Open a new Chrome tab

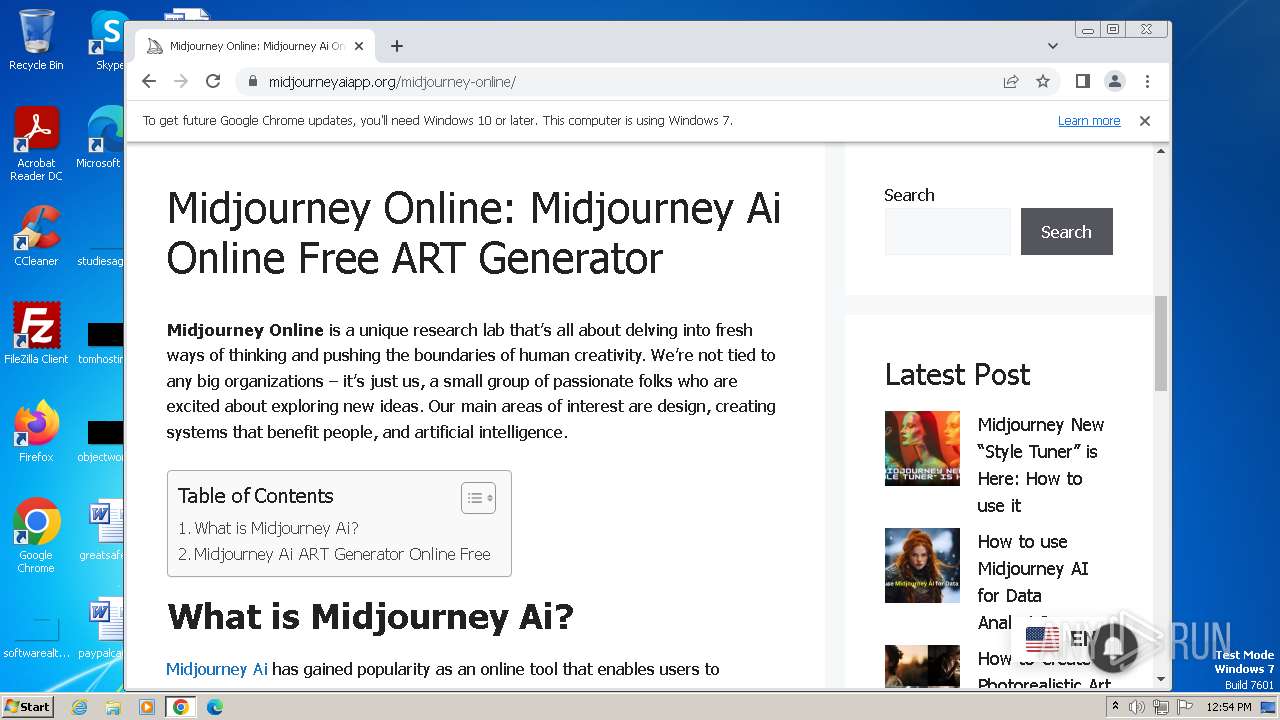[x=397, y=46]
